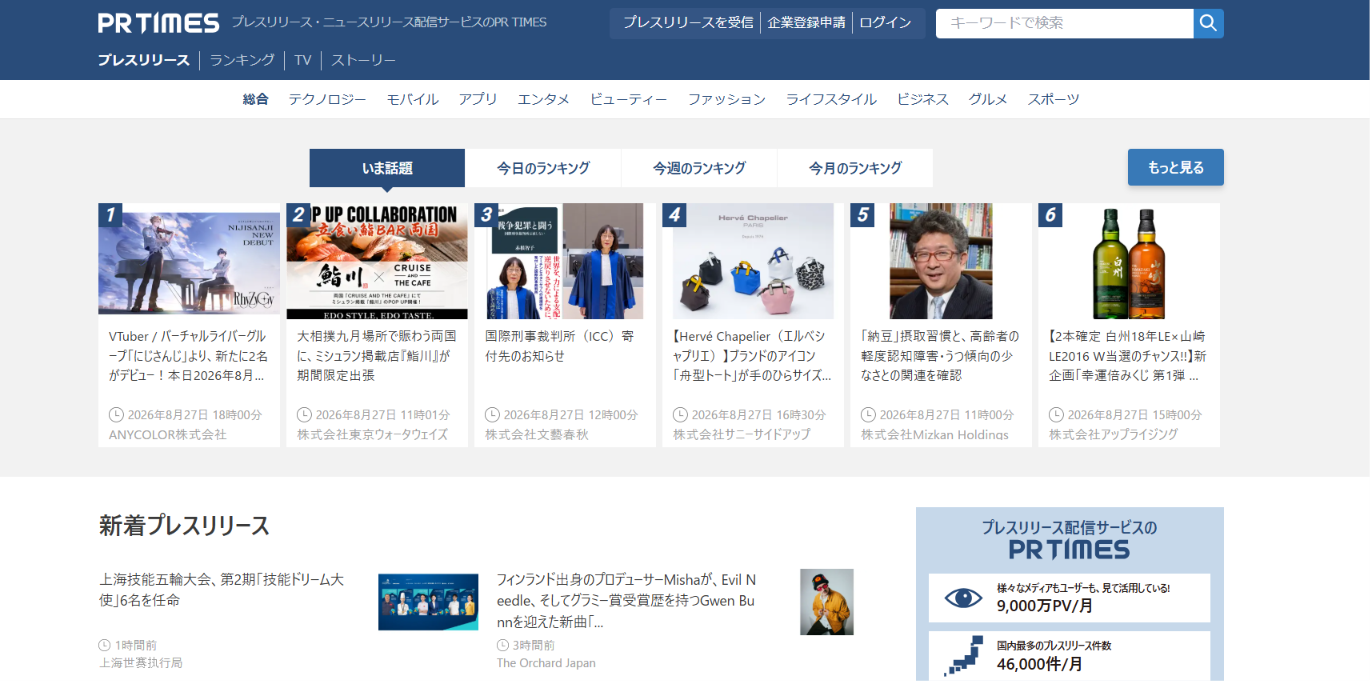Choose モバイル category
The width and height of the screenshot is (1370, 681).
[412, 99]
